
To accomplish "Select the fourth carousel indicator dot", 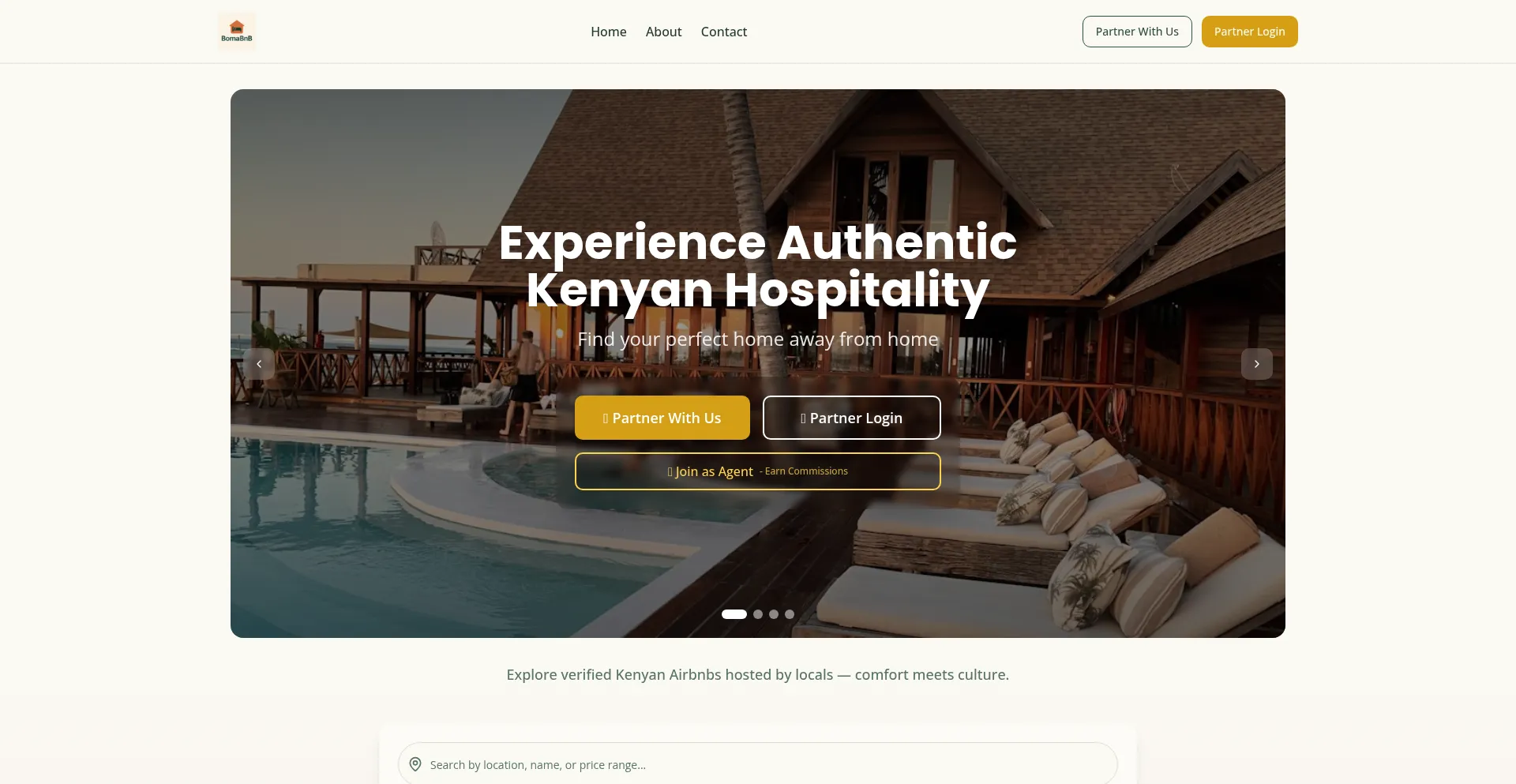I will pos(790,614).
